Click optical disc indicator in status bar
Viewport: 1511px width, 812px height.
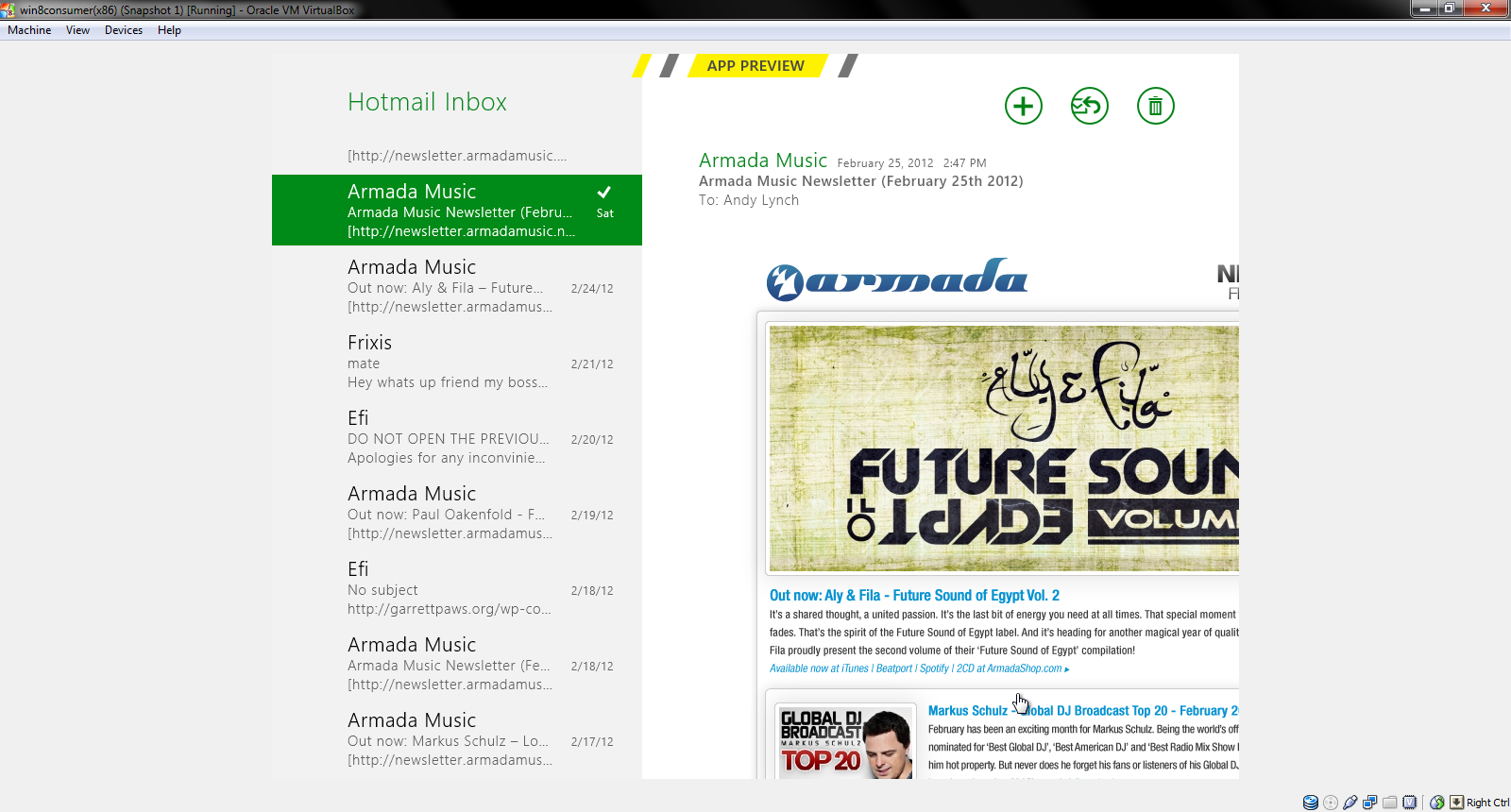click(x=1331, y=803)
